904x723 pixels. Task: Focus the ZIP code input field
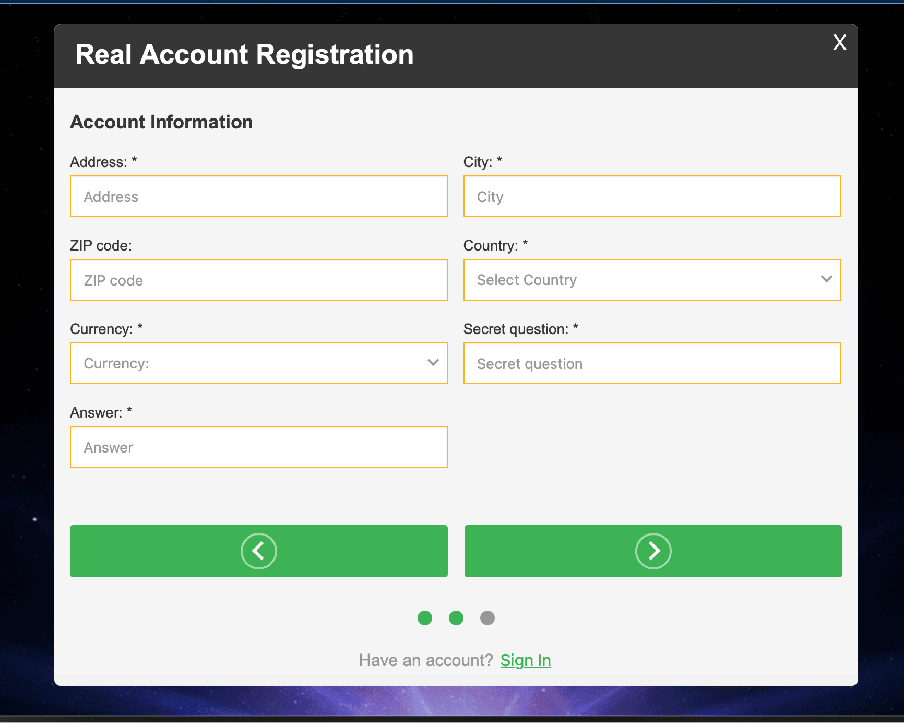pyautogui.click(x=259, y=280)
